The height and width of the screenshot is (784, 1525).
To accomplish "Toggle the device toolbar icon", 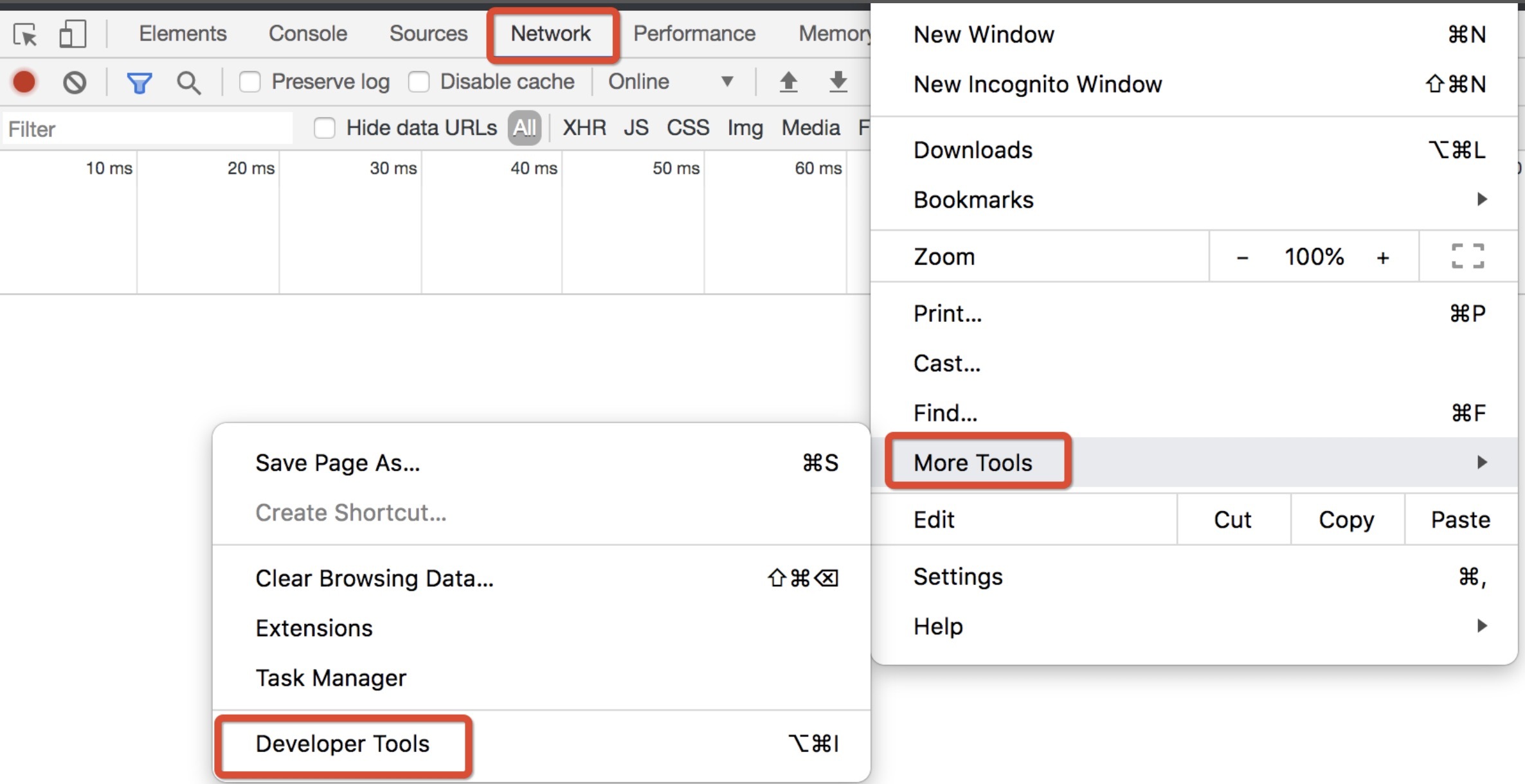I will tap(72, 34).
